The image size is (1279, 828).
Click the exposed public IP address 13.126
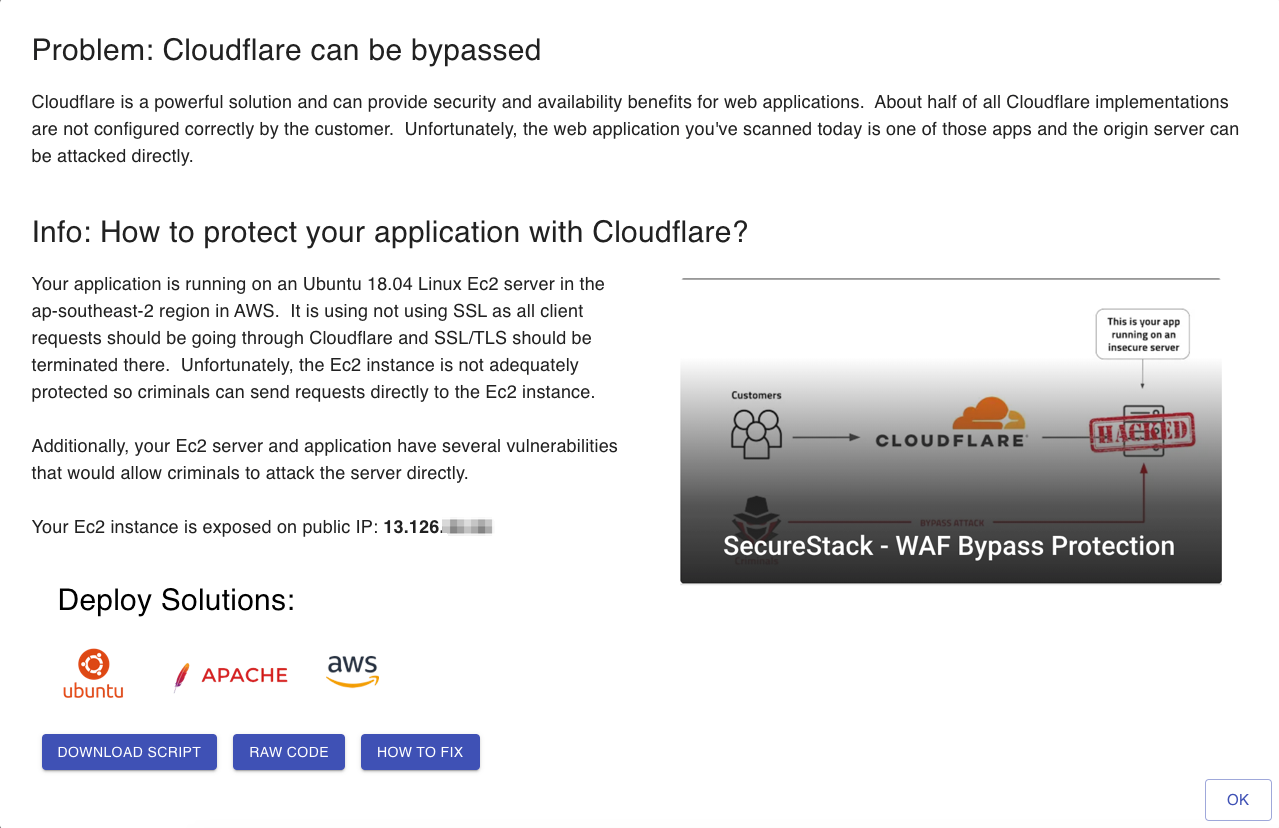(438, 526)
